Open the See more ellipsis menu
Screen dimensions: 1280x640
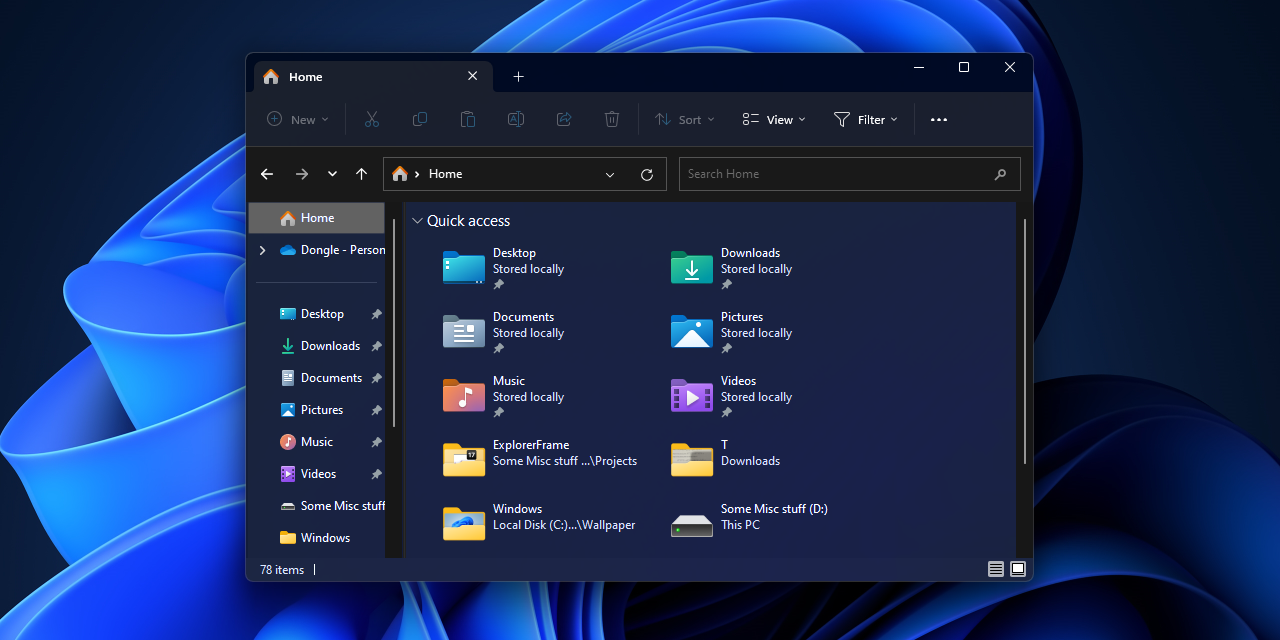pyautogui.click(x=938, y=119)
